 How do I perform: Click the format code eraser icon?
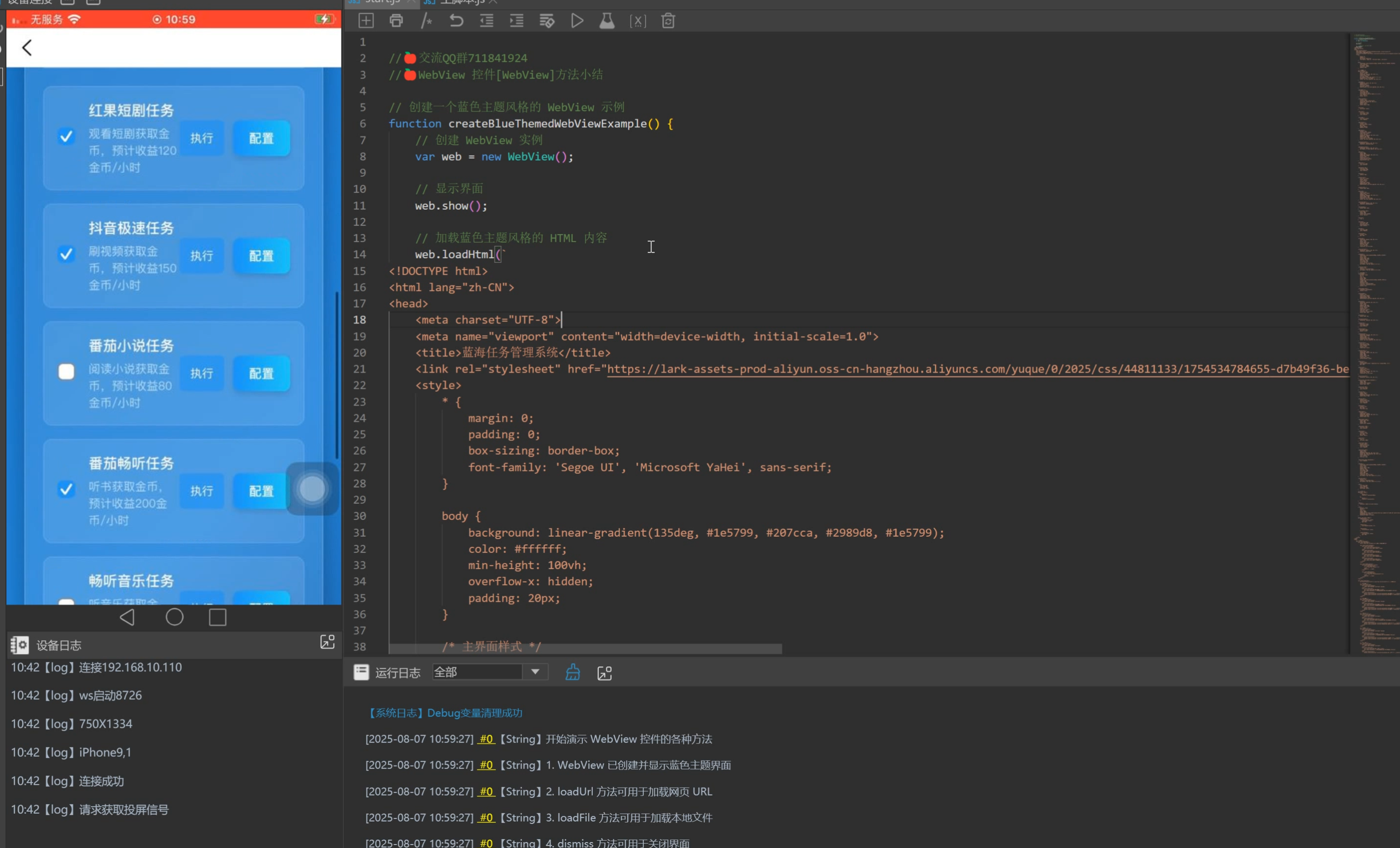click(547, 21)
